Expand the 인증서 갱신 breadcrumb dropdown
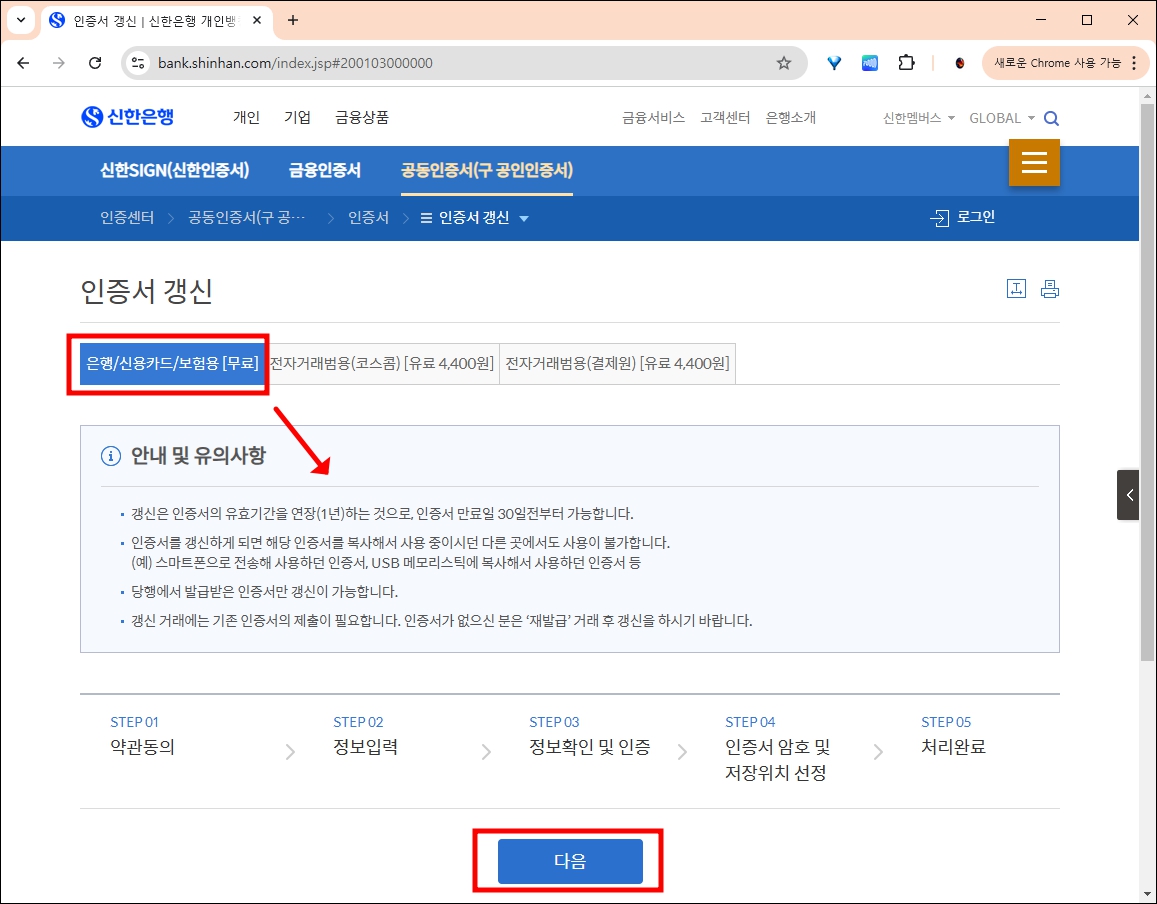 click(524, 218)
